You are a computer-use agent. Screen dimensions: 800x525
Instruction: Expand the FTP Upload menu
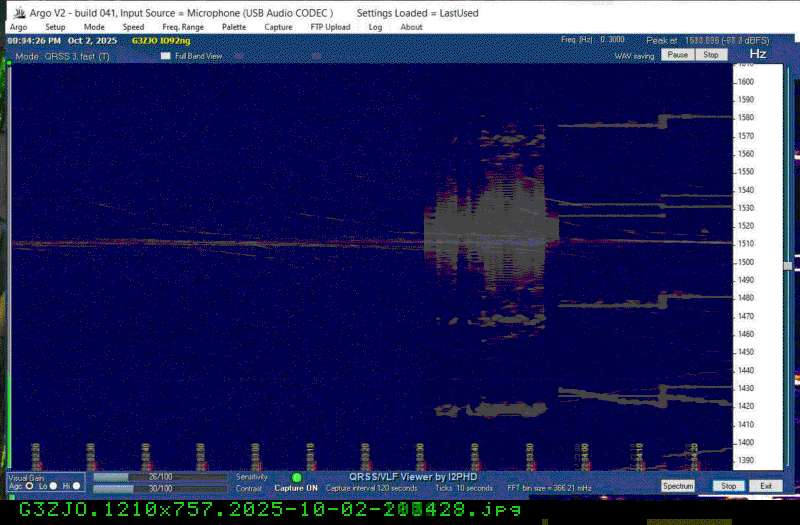[330, 27]
